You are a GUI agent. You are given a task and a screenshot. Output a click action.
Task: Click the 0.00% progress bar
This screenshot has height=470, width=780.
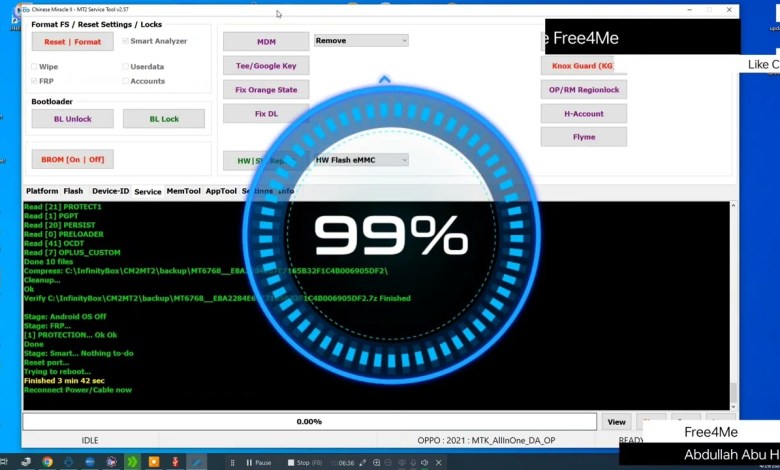point(309,422)
